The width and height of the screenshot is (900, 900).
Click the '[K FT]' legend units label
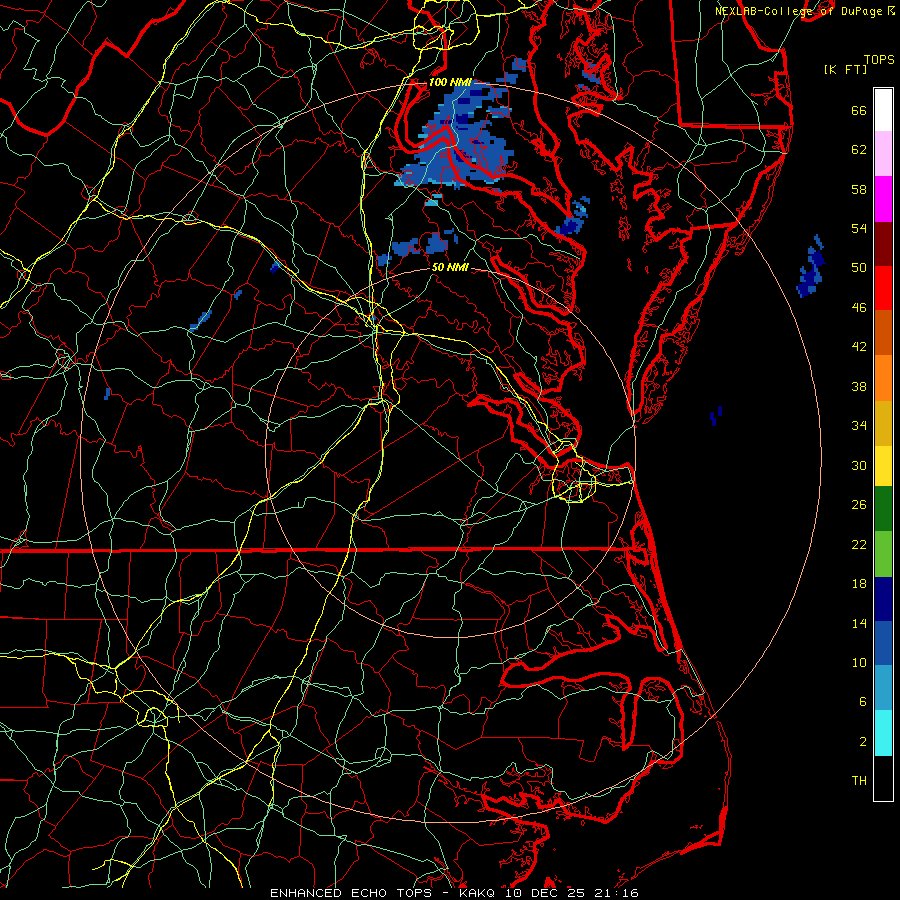(845, 69)
